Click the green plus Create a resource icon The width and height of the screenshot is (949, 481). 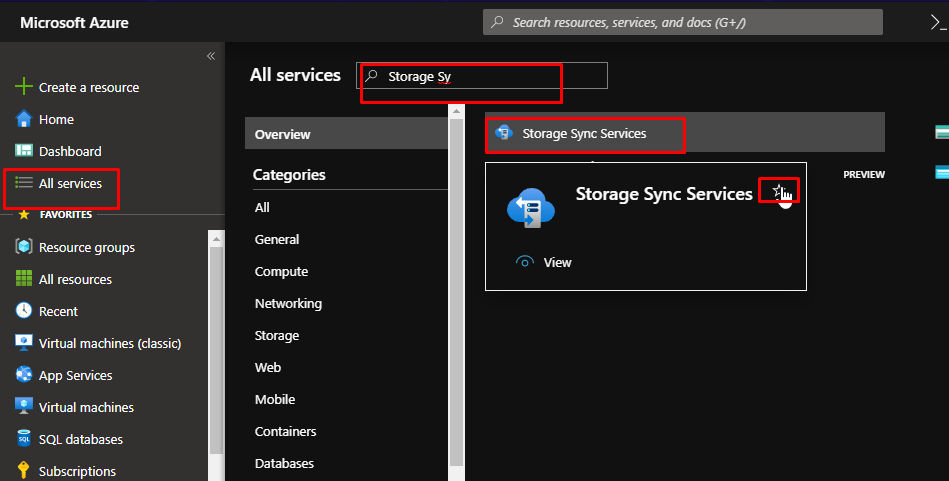tap(24, 87)
